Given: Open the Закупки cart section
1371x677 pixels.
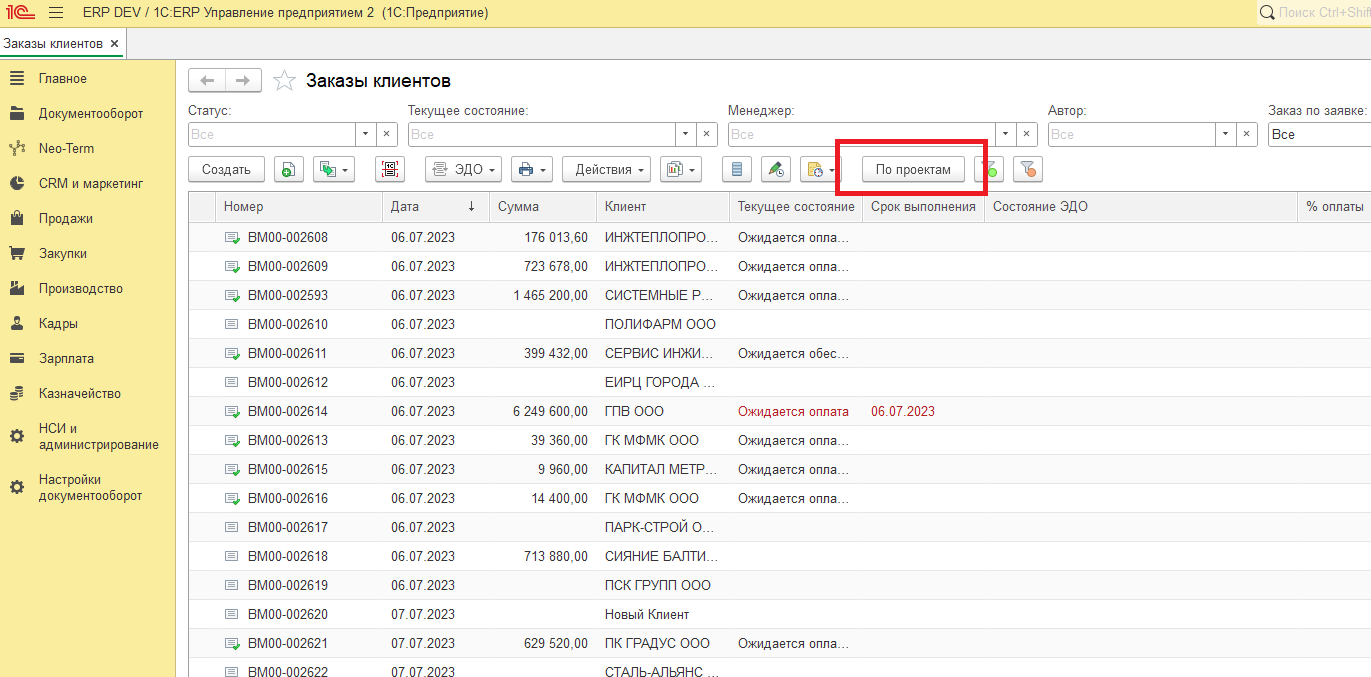Looking at the screenshot, I should pyautogui.click(x=63, y=254).
